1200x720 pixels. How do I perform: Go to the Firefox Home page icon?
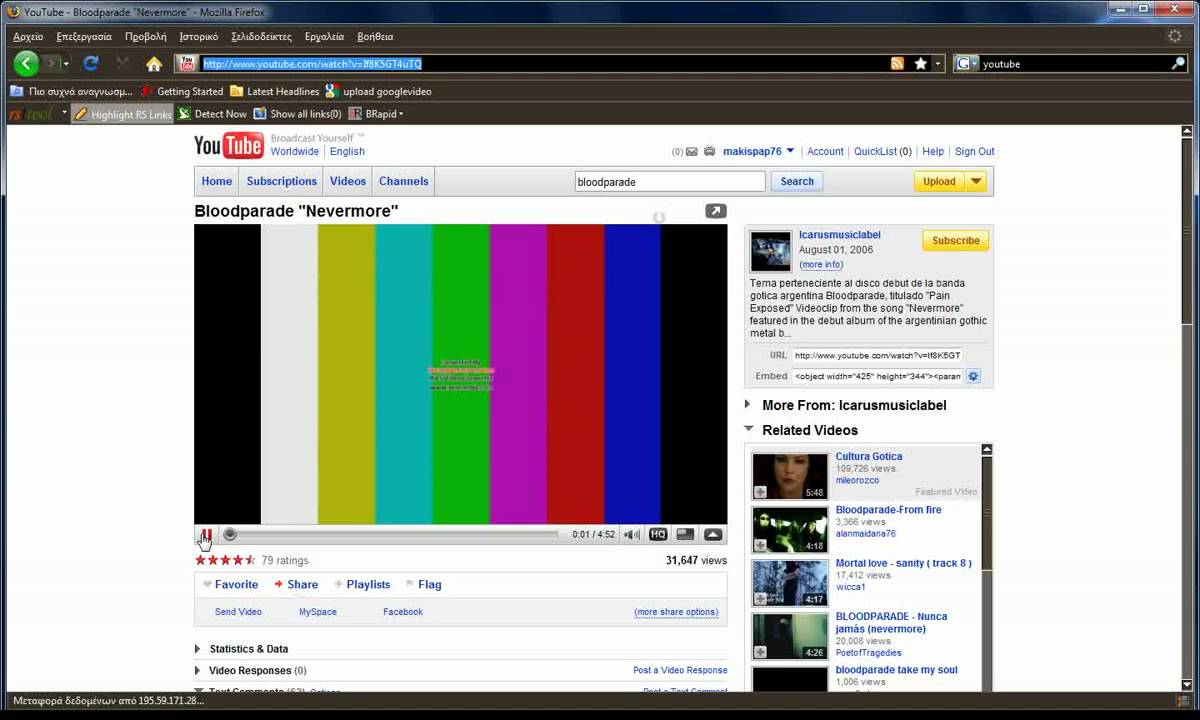click(x=154, y=63)
